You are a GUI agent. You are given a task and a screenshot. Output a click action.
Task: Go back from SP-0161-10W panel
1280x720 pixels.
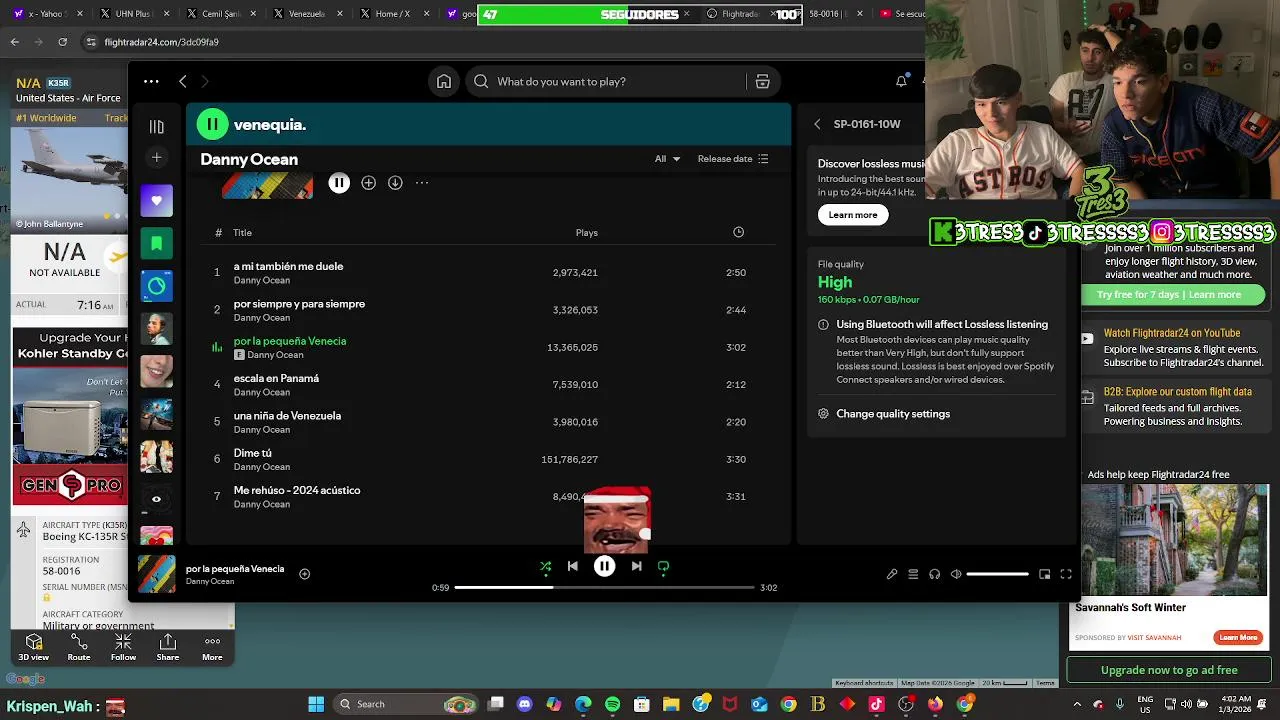tap(817, 125)
